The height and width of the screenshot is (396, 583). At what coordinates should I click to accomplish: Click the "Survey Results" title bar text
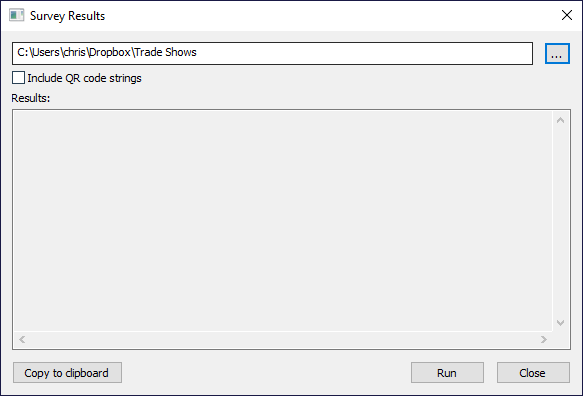67,16
